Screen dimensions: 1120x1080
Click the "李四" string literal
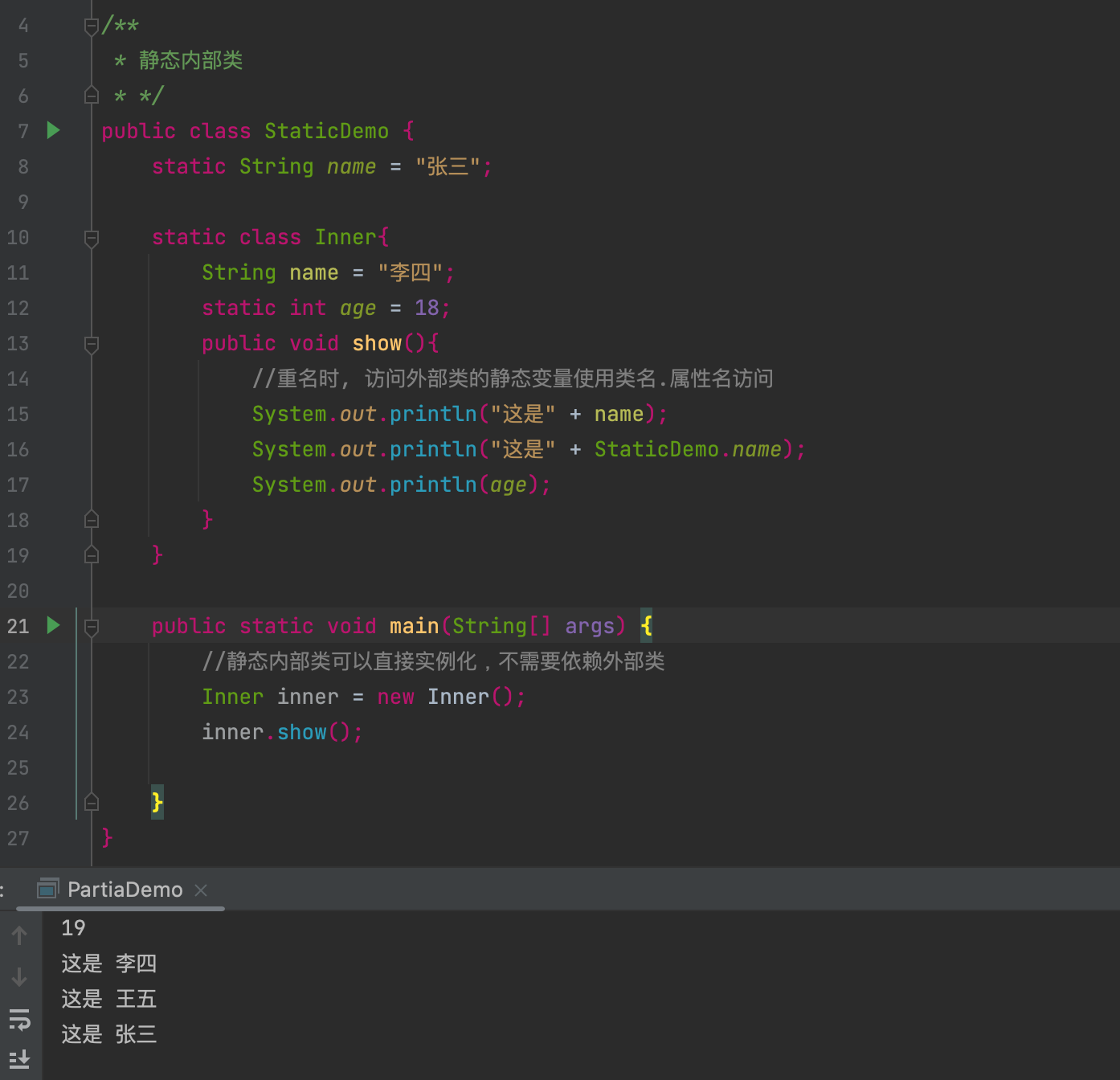click(411, 272)
